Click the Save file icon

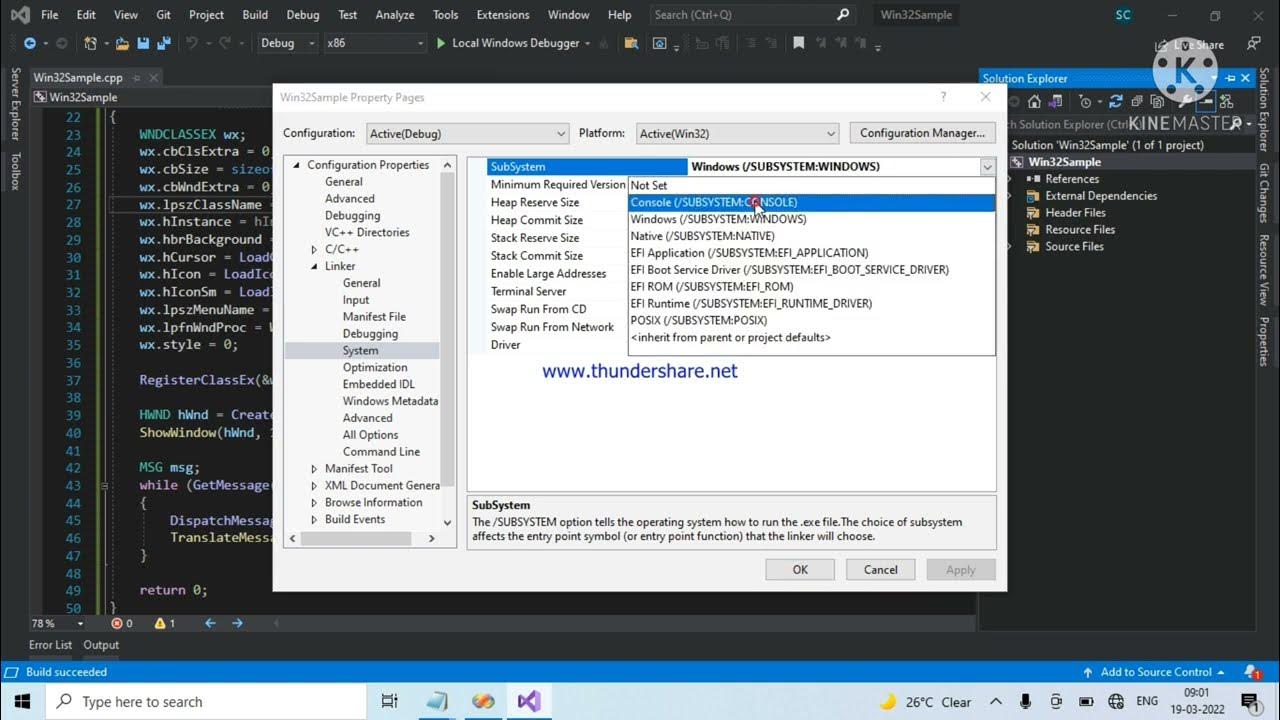[143, 43]
